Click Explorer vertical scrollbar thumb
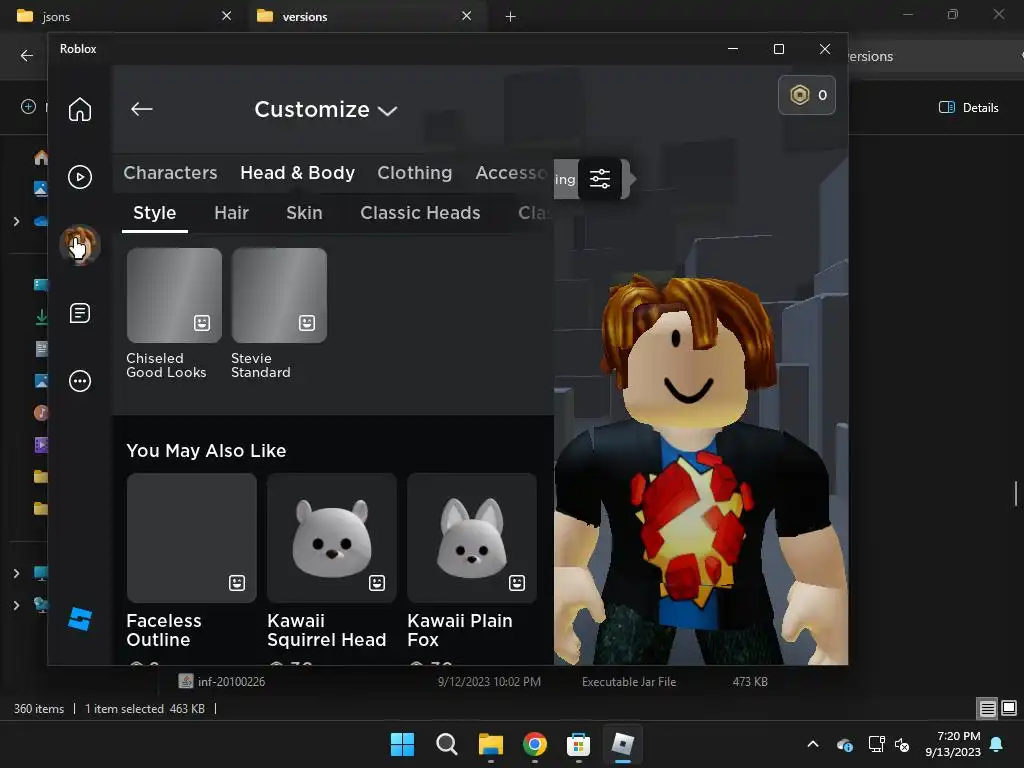The width and height of the screenshot is (1024, 768). point(1016,493)
